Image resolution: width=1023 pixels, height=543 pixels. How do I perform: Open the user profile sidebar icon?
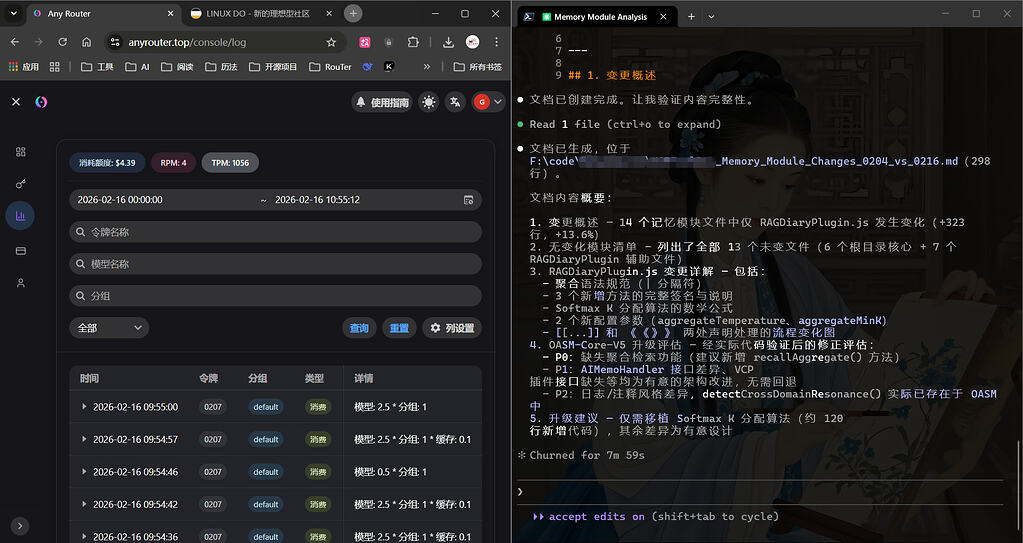[21, 283]
